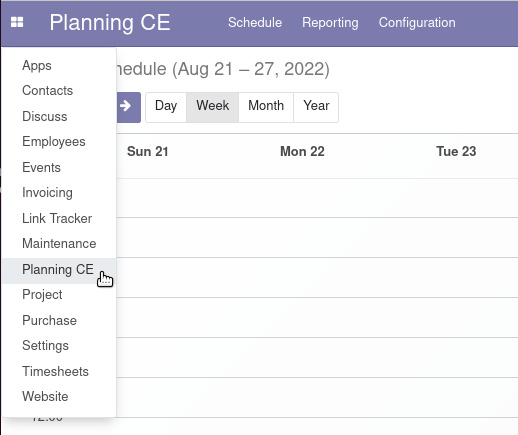Change calendar to Year view
The width and height of the screenshot is (518, 435).
316,107
